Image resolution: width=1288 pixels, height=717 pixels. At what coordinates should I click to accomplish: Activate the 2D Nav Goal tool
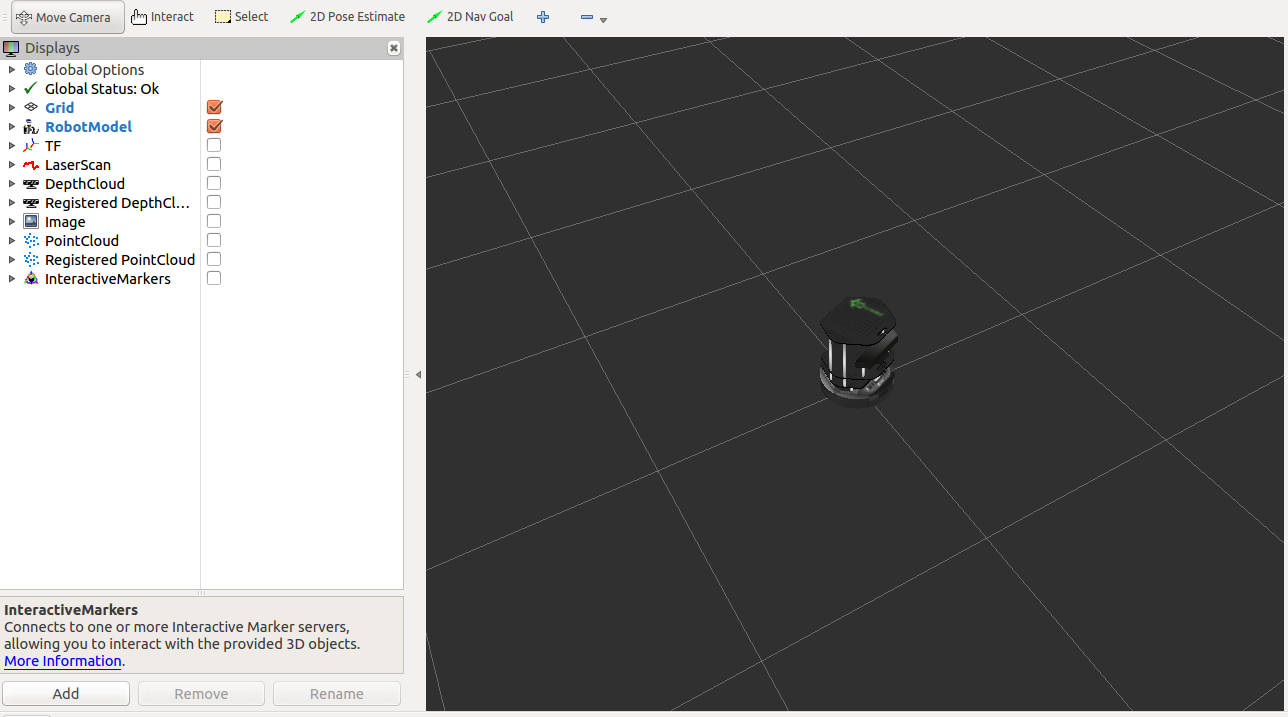[470, 16]
